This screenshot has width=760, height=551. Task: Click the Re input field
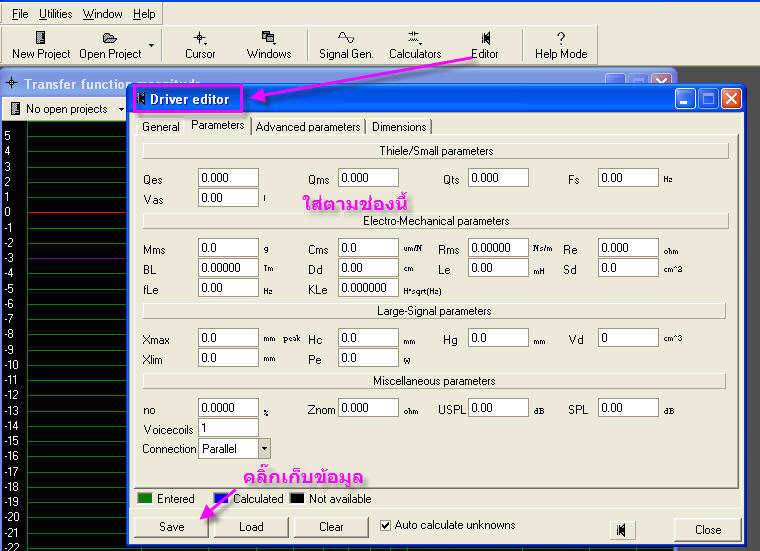click(x=628, y=248)
